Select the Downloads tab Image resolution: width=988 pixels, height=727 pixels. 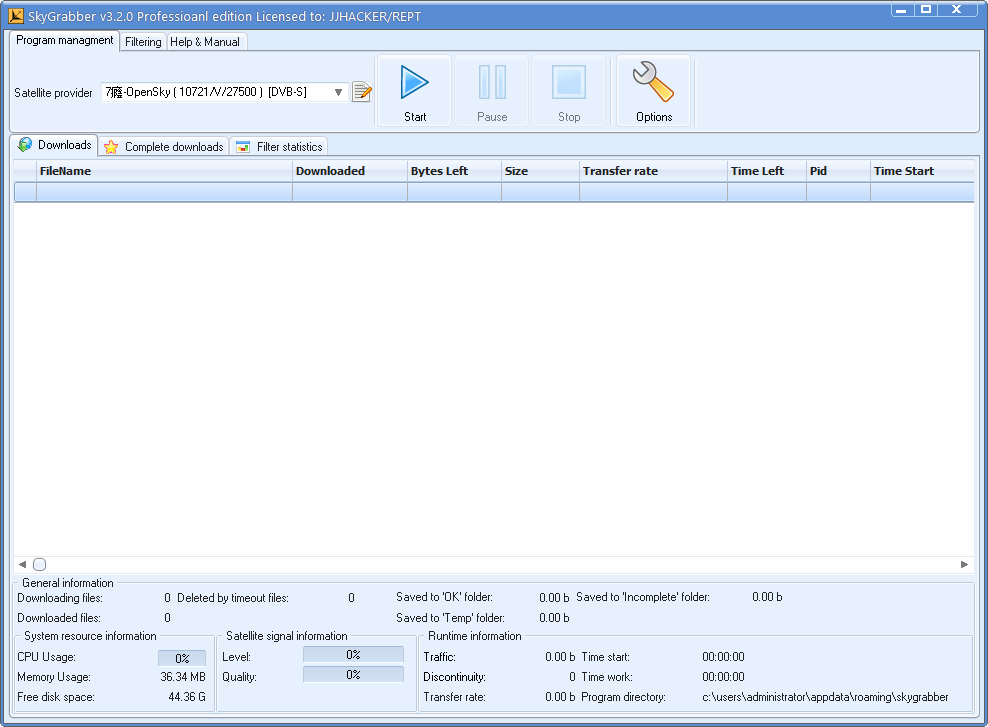[x=54, y=145]
